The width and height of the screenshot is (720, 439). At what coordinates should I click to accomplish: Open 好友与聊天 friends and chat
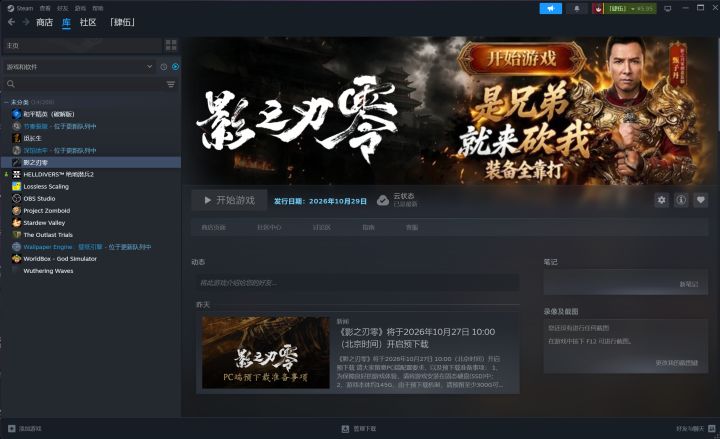[x=696, y=428]
